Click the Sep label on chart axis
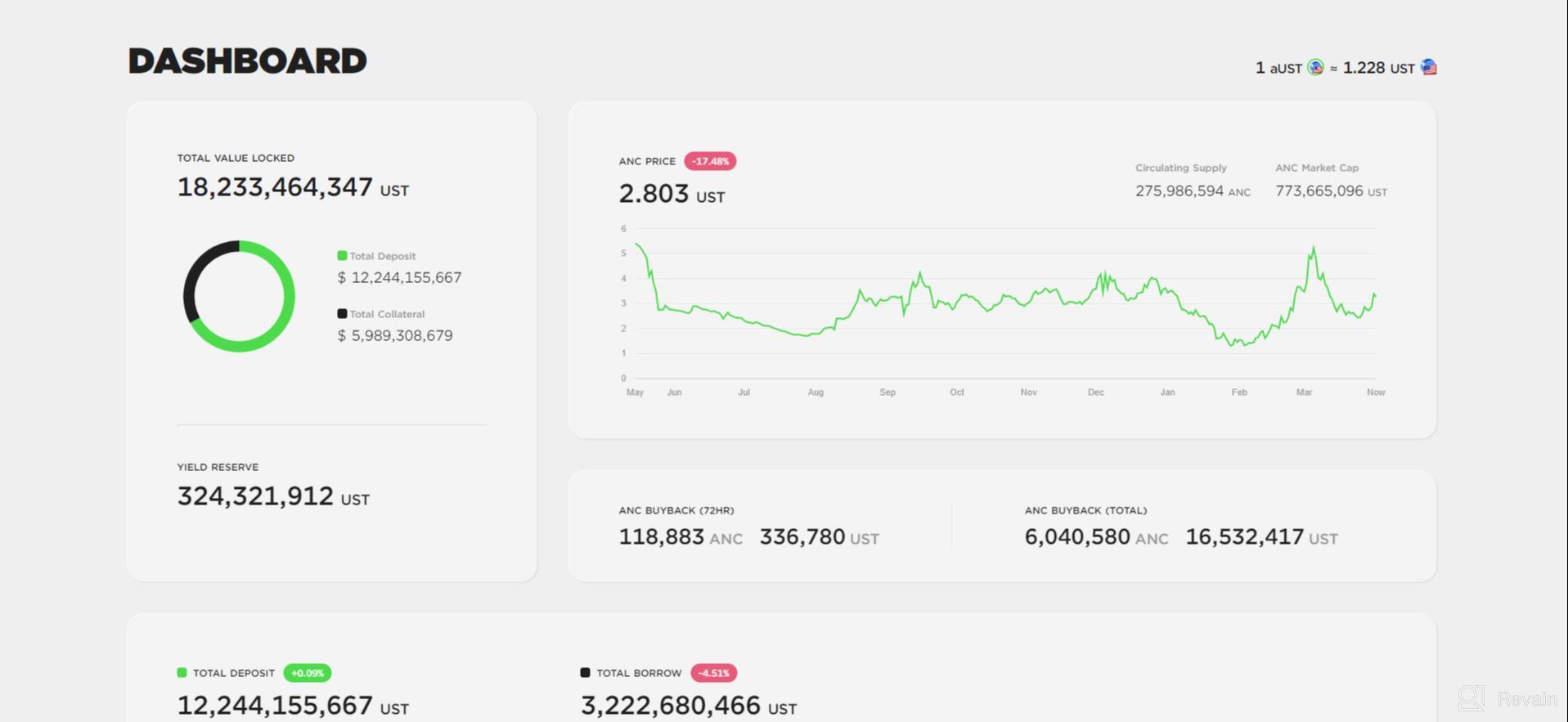This screenshot has height=722, width=1568. click(x=887, y=392)
